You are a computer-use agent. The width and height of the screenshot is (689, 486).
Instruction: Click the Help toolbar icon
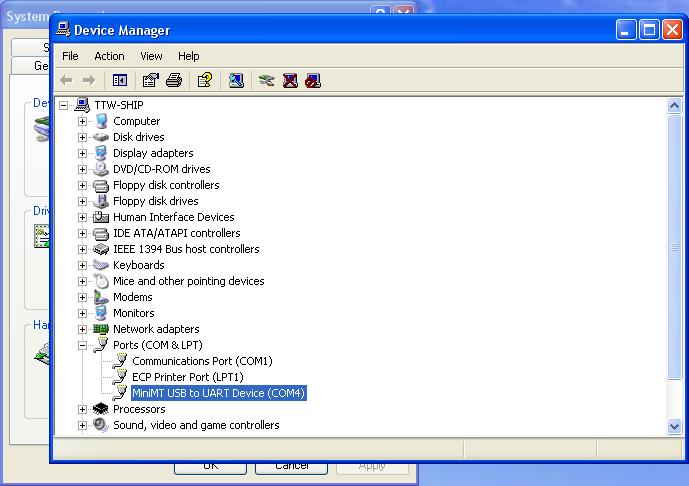tap(204, 80)
